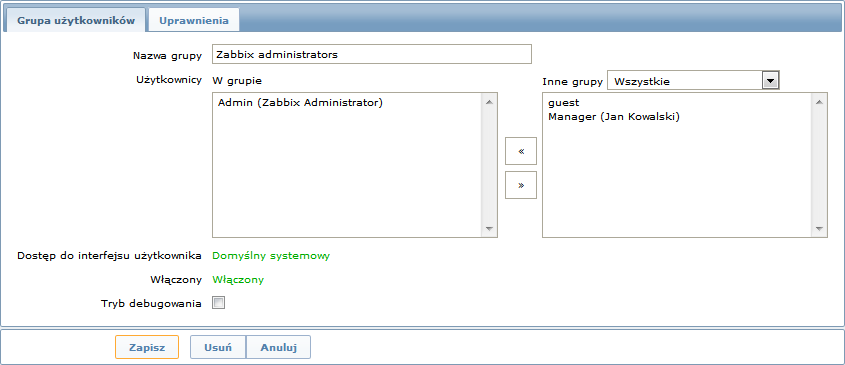Open the Inne grupy dropdown

tap(694, 81)
